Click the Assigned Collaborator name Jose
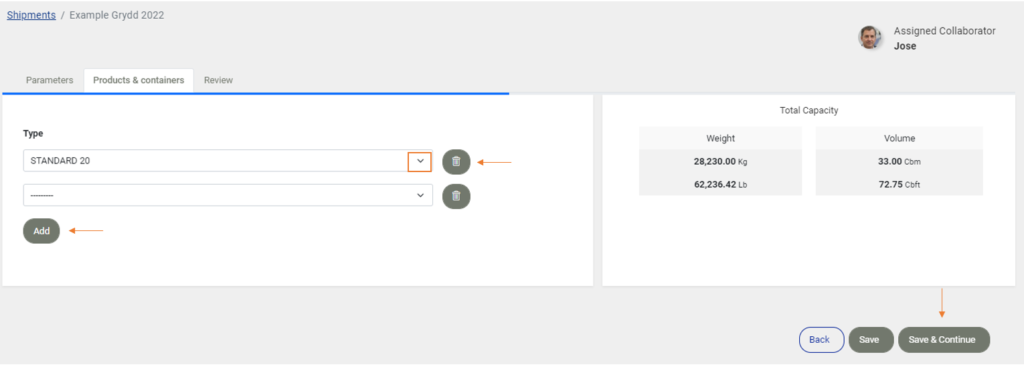Screen dimensions: 1024x371 [904, 46]
